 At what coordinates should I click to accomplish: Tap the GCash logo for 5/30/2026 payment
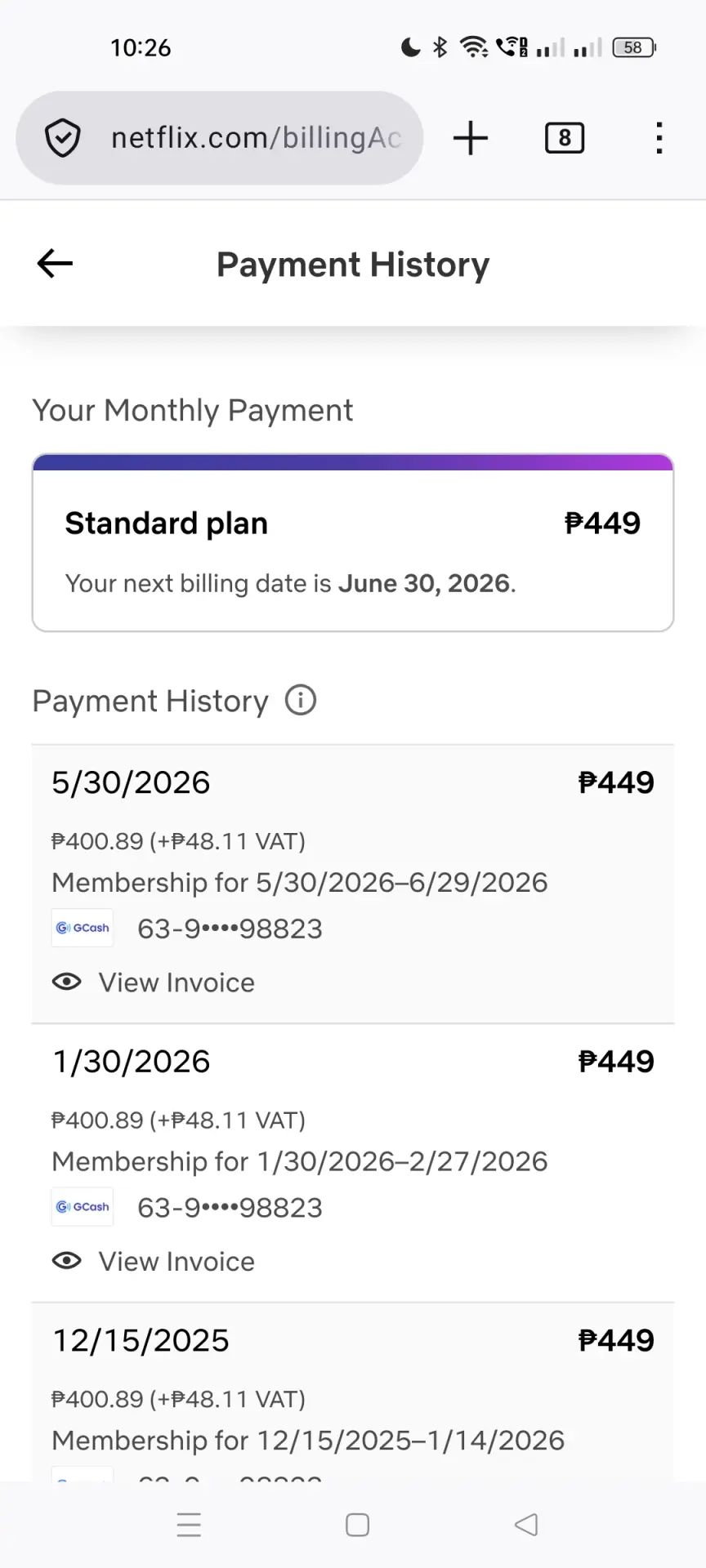[83, 928]
